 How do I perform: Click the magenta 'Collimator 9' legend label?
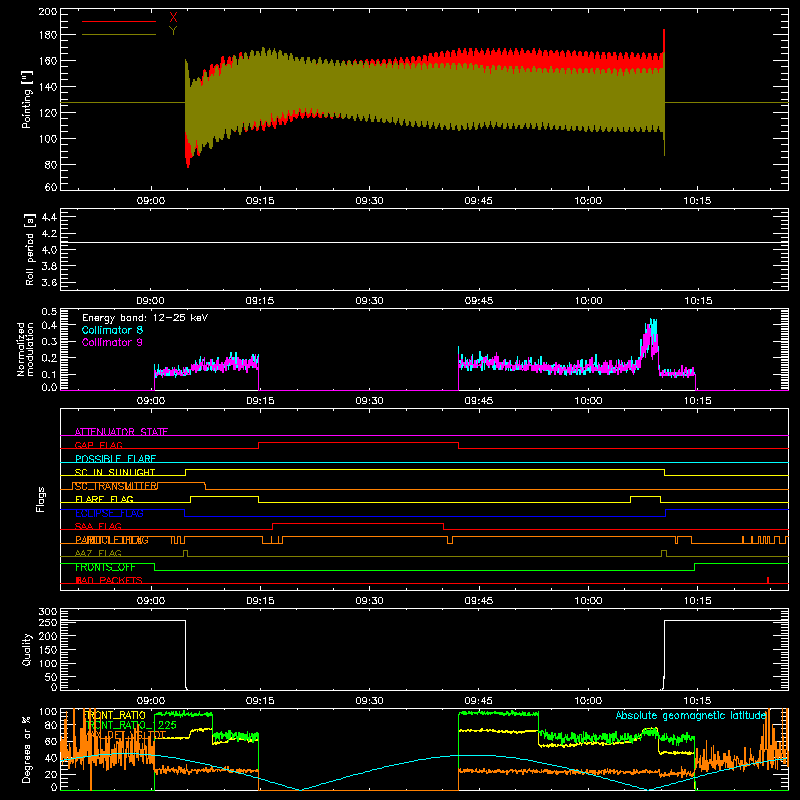[112, 342]
